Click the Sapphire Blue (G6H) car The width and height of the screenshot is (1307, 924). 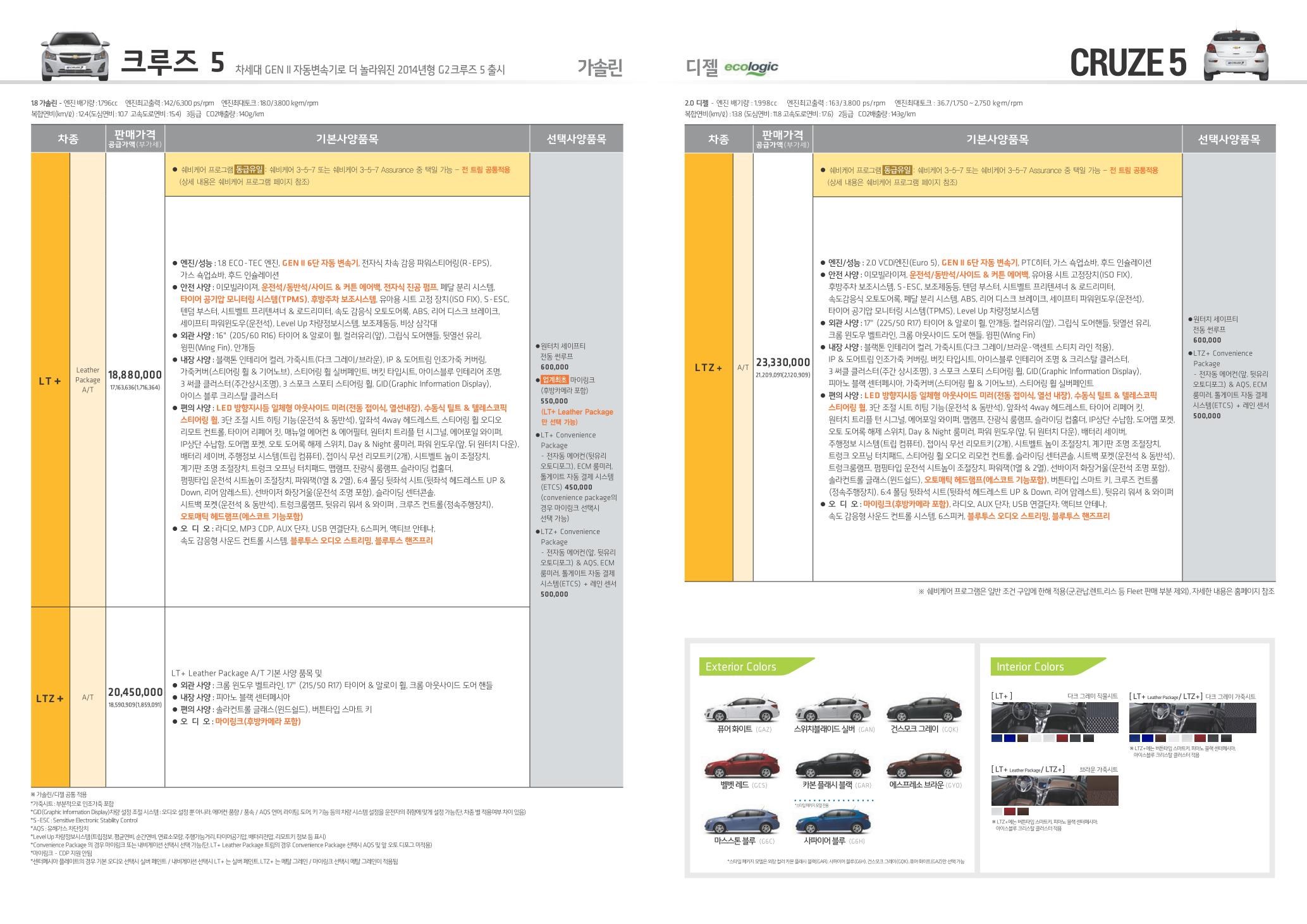(x=832, y=822)
